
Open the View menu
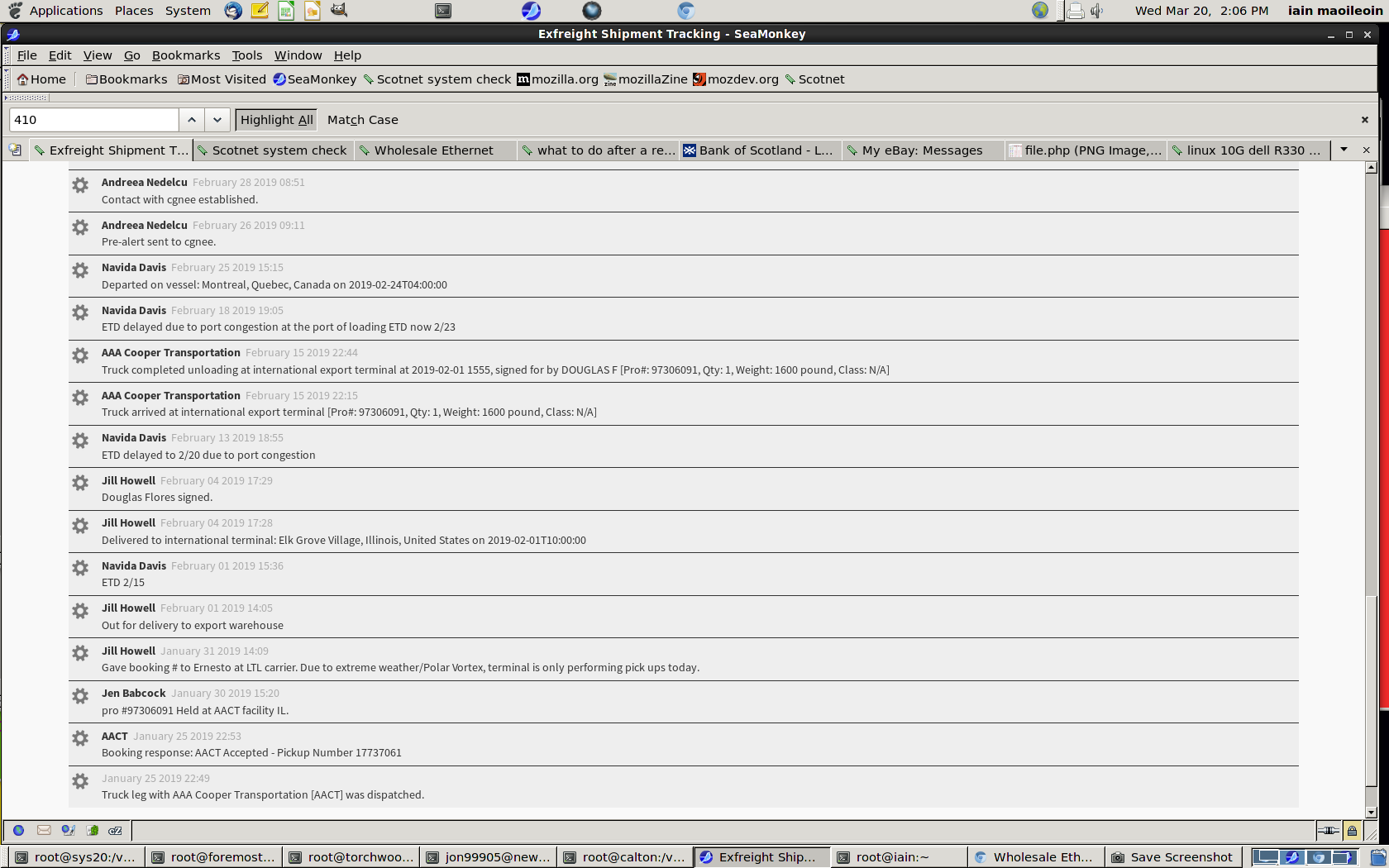98,55
